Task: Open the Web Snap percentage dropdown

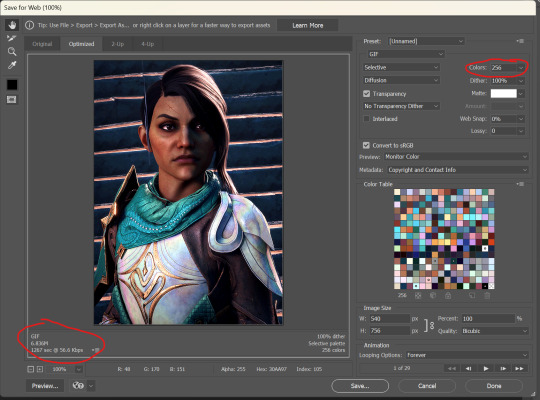Action: coord(521,119)
